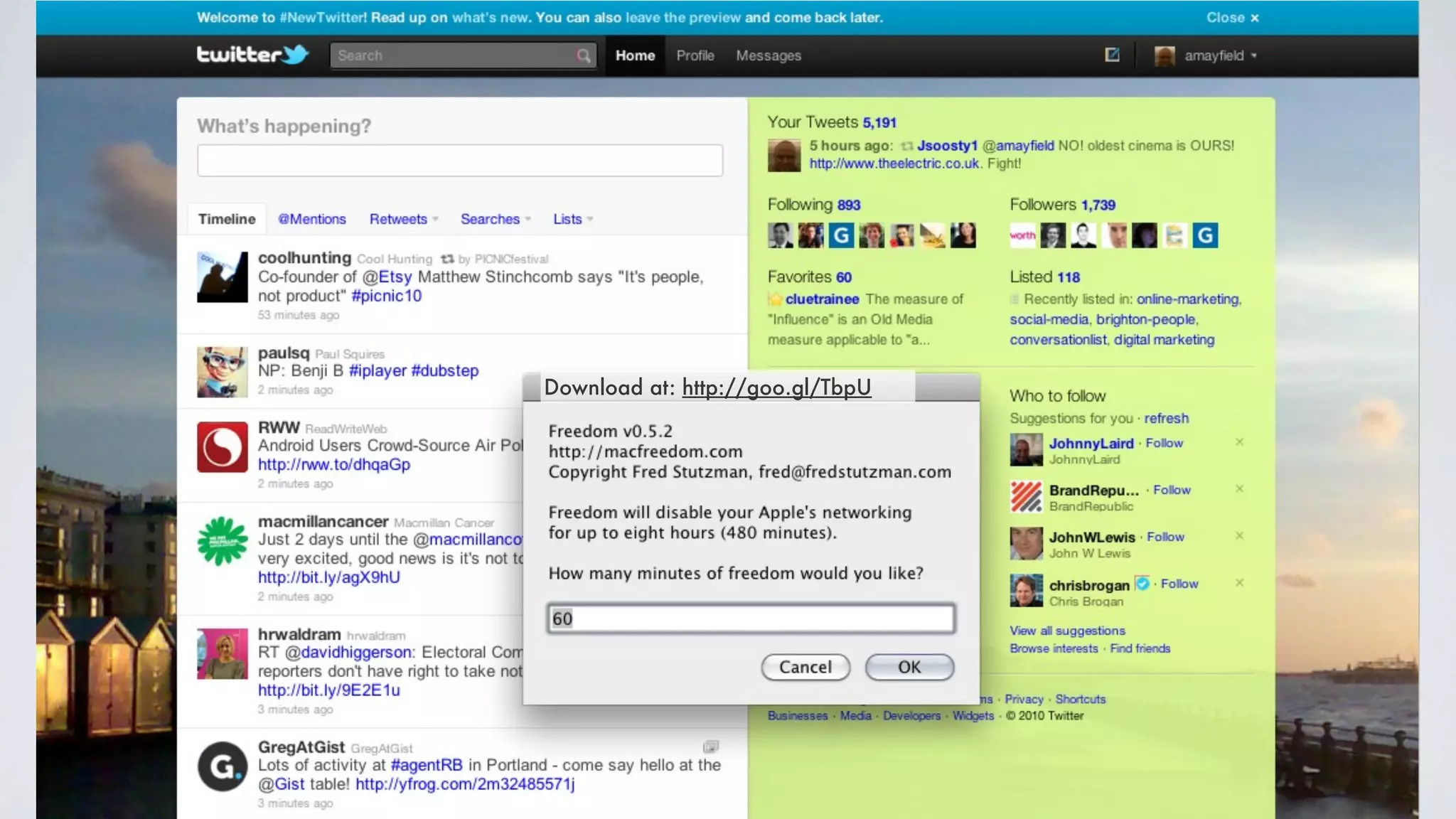Expand the Searches dropdown tab

[x=496, y=219]
